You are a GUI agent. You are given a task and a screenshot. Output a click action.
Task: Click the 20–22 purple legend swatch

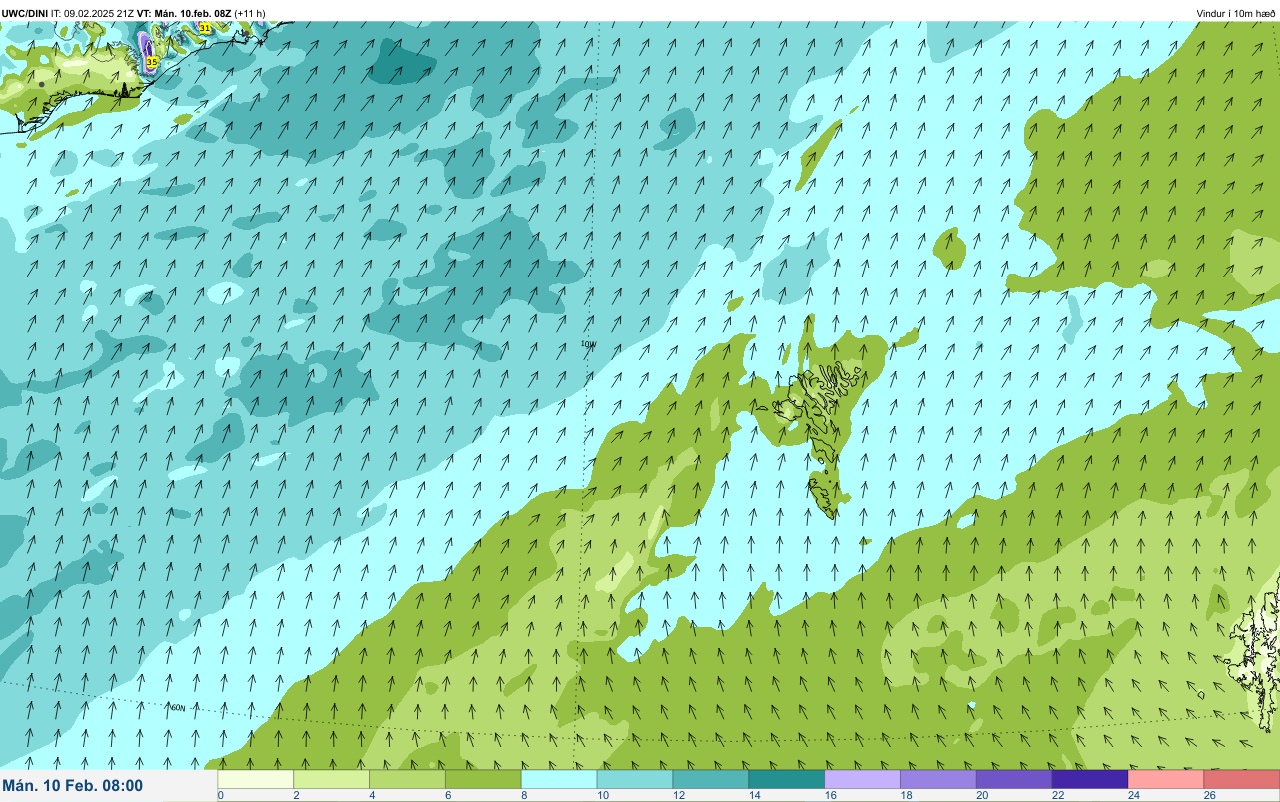[1015, 779]
